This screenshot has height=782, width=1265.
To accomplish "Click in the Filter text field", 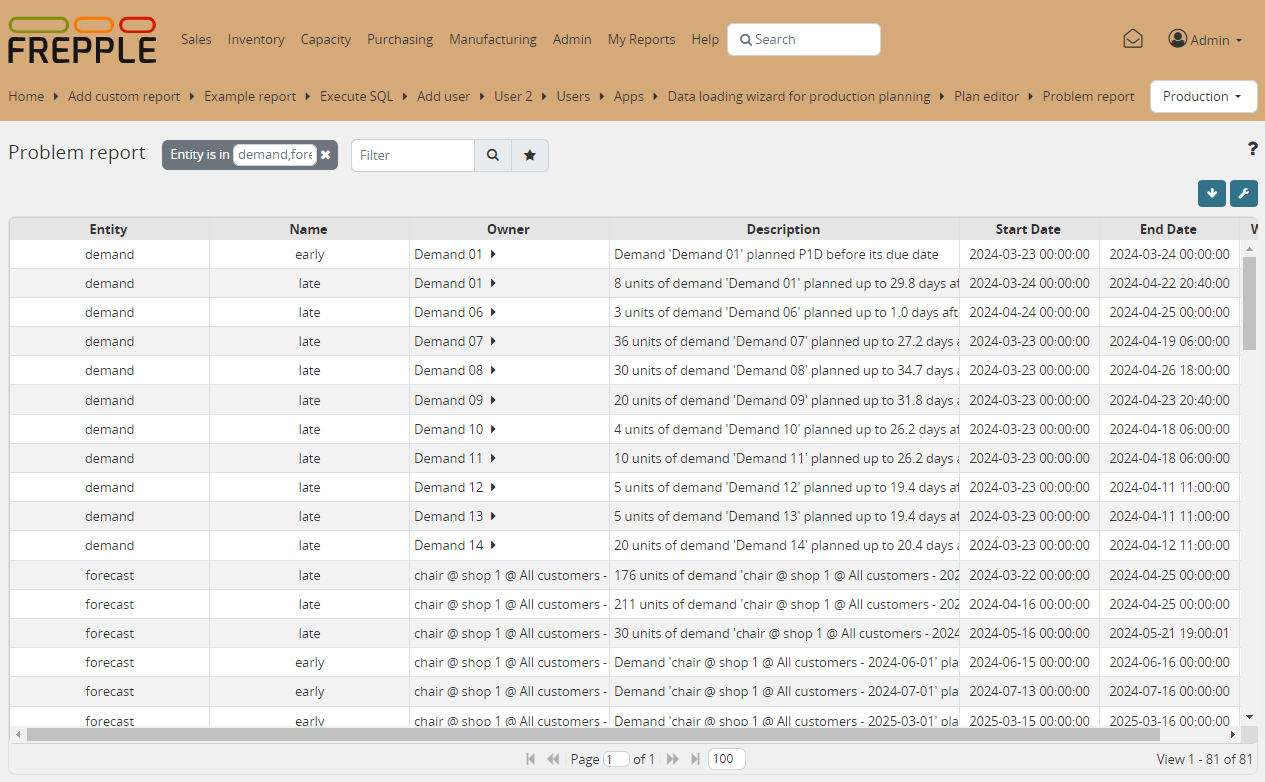I will click(412, 155).
